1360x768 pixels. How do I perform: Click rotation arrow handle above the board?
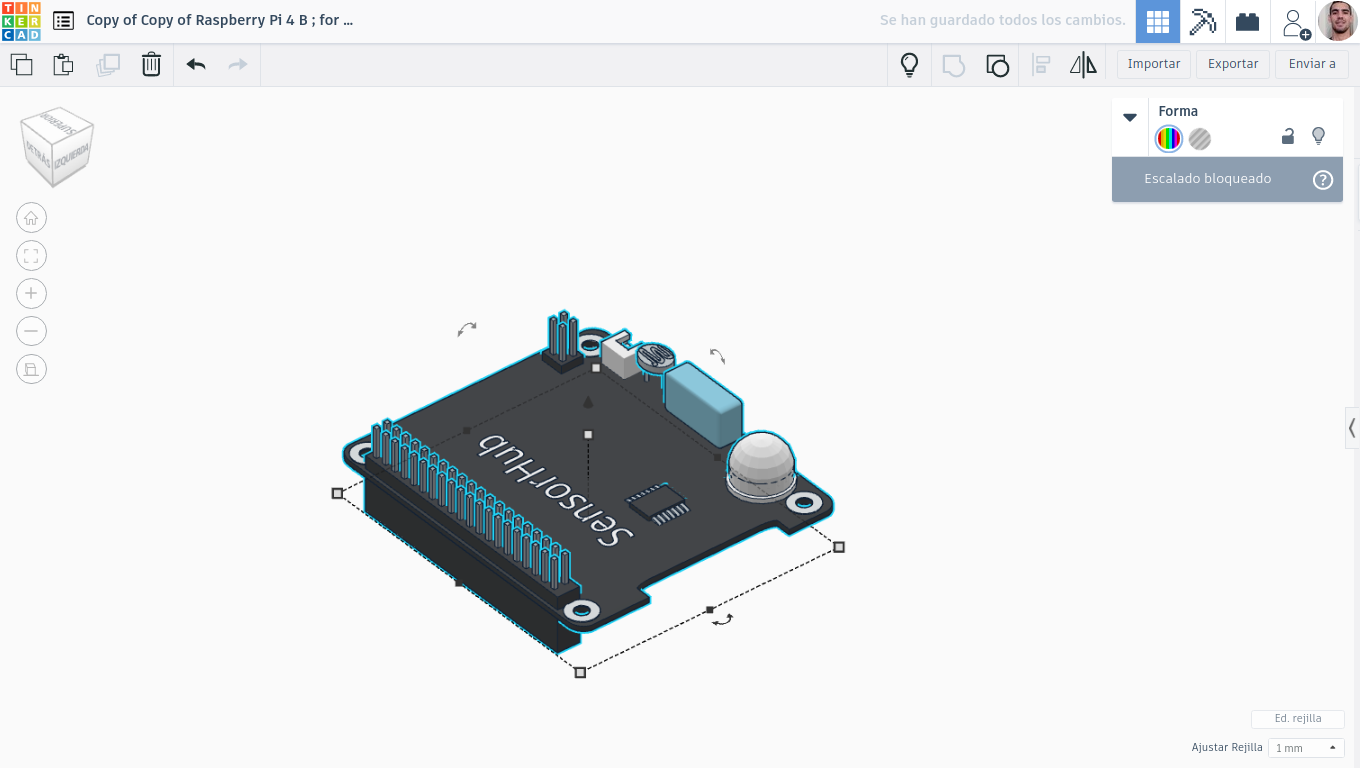click(467, 328)
